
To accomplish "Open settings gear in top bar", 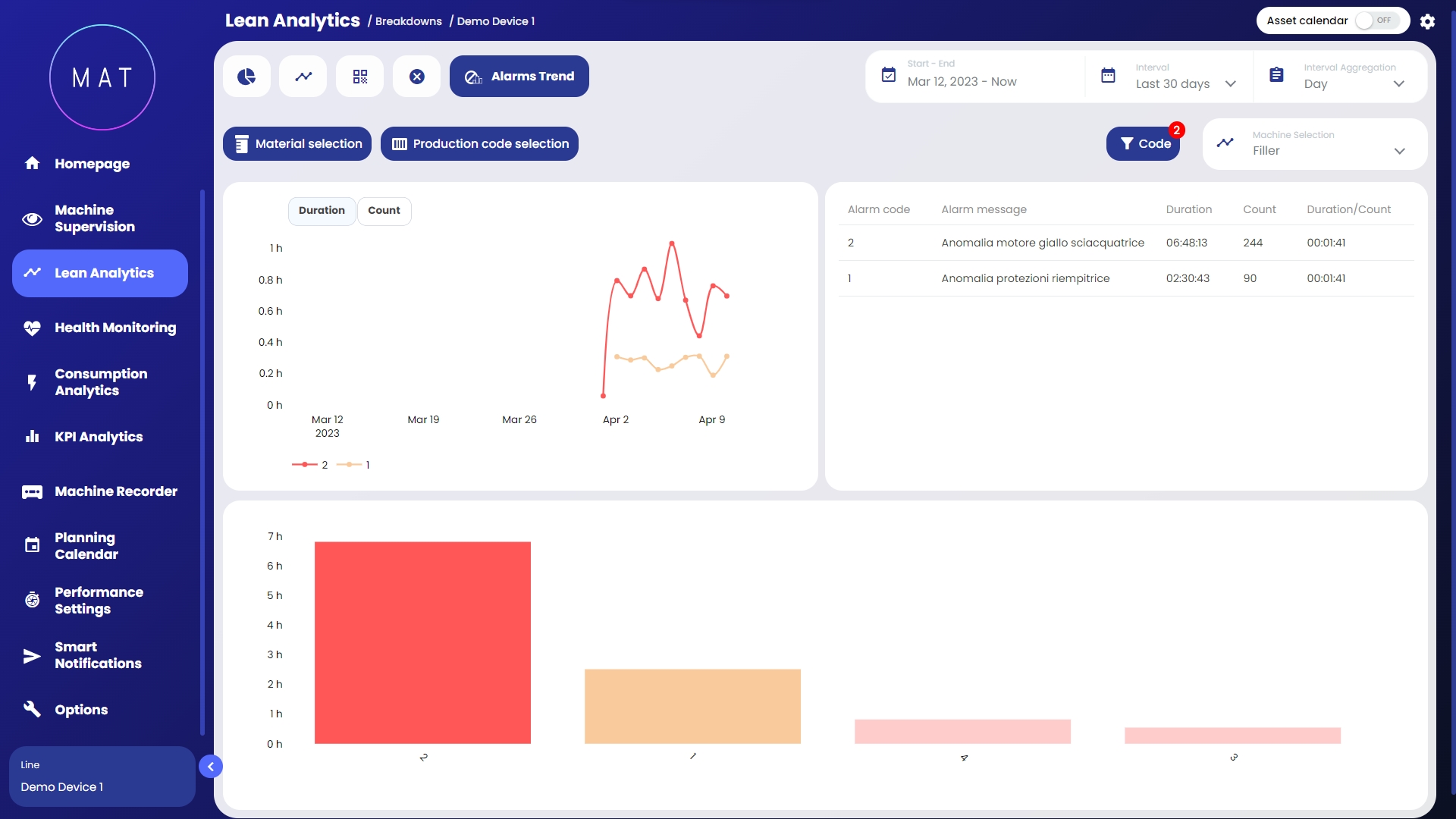I will 1427,21.
